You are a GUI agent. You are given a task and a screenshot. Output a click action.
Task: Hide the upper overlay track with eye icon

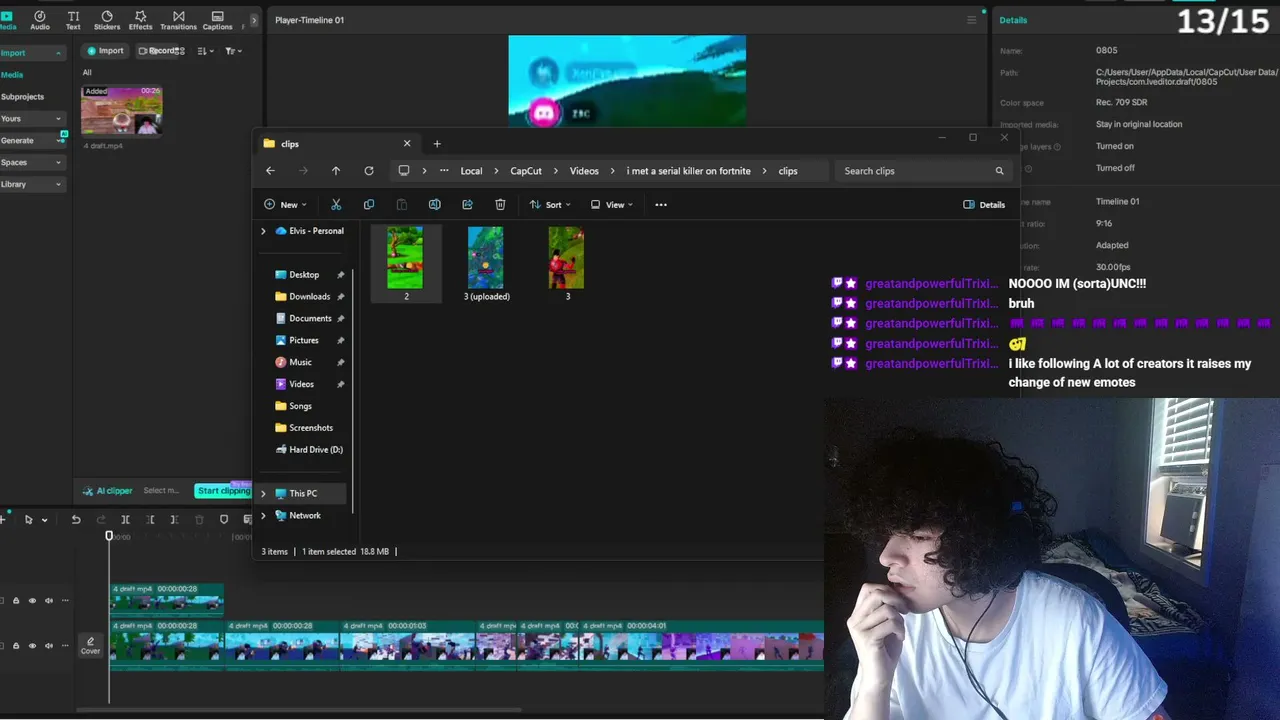[32, 601]
